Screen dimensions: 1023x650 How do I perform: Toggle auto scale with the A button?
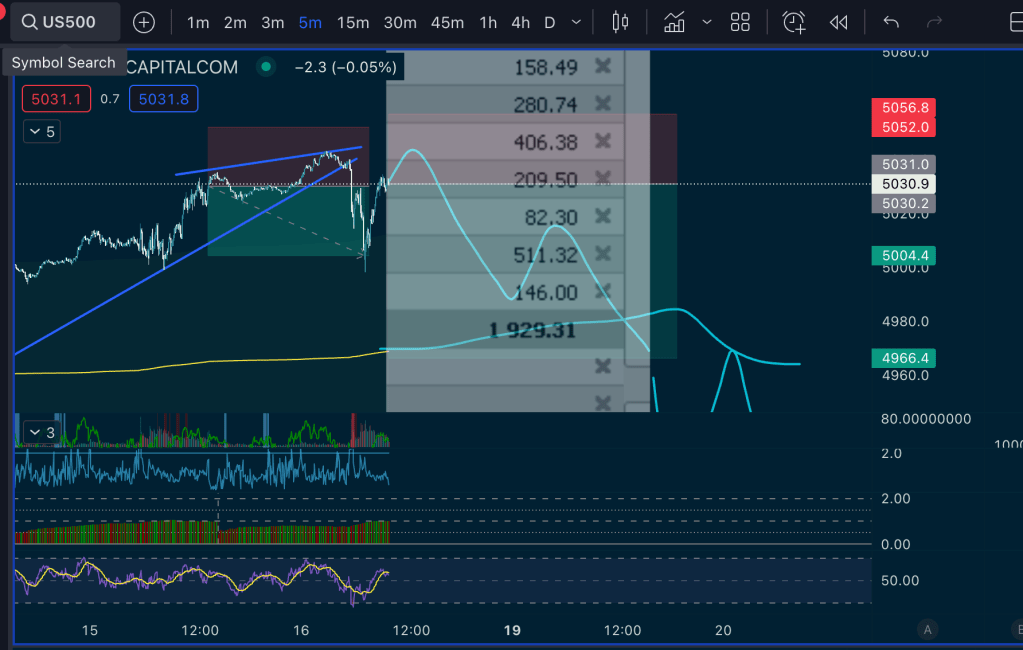click(928, 629)
